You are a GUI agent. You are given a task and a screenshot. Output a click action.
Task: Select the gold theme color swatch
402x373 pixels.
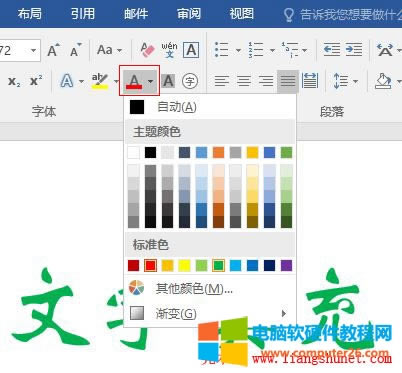point(252,153)
